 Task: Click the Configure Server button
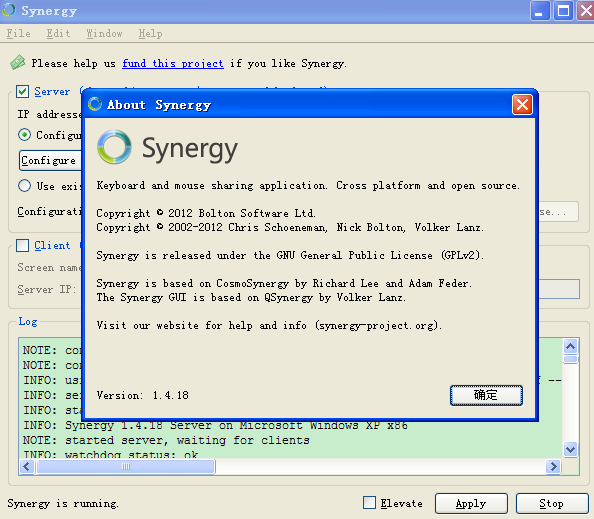pyautogui.click(x=50, y=160)
